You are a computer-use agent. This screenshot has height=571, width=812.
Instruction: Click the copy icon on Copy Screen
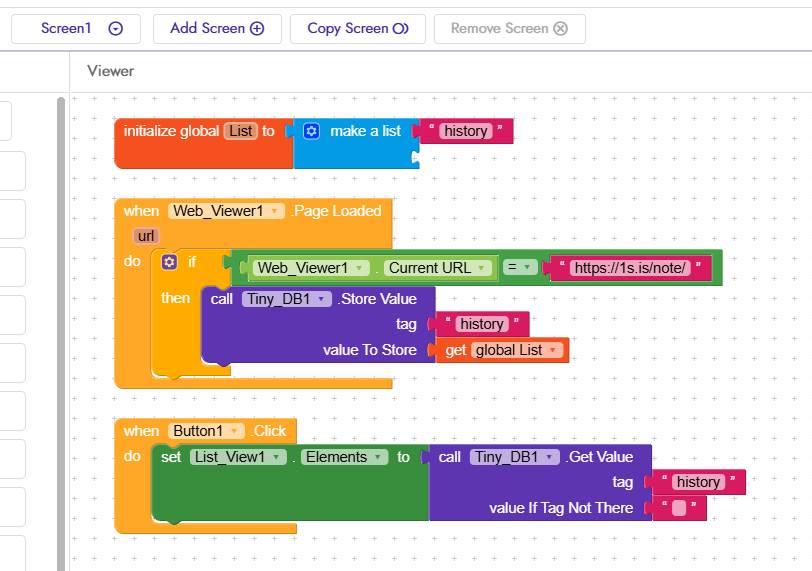(401, 28)
